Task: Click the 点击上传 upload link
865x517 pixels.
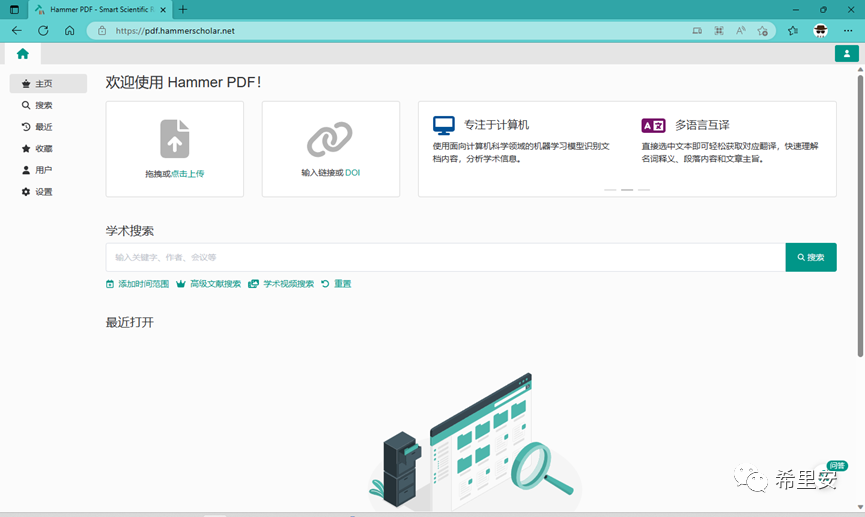Action: point(188,174)
